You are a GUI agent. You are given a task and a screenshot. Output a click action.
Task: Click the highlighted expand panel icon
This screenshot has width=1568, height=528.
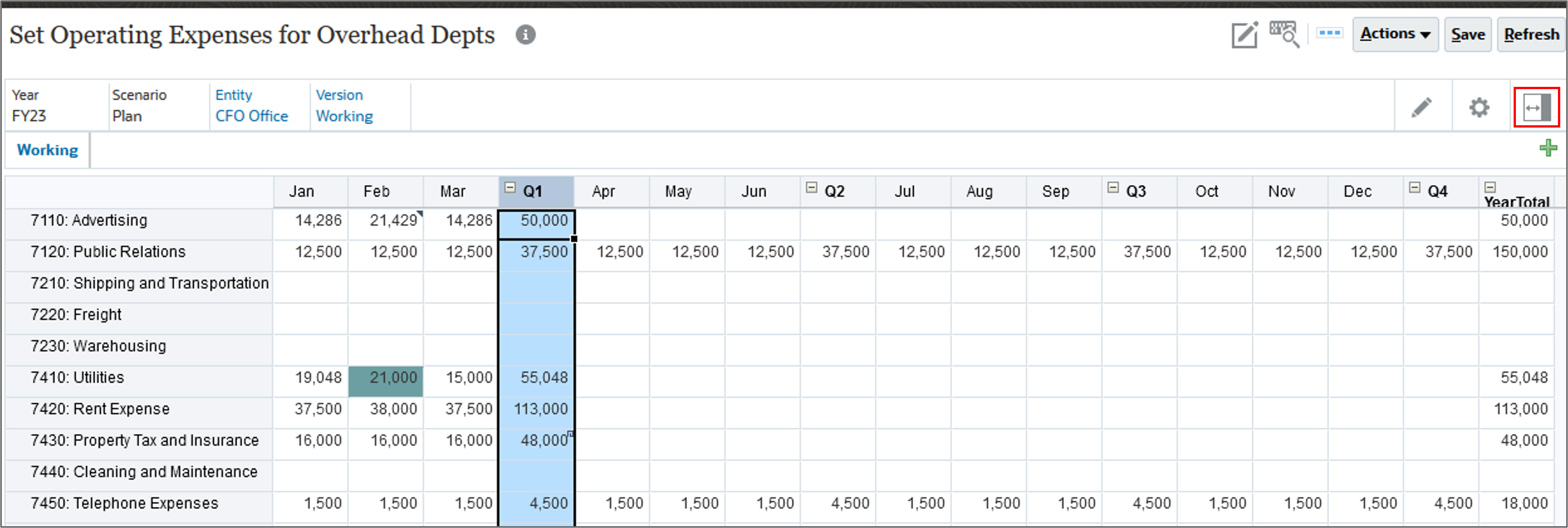click(x=1536, y=107)
